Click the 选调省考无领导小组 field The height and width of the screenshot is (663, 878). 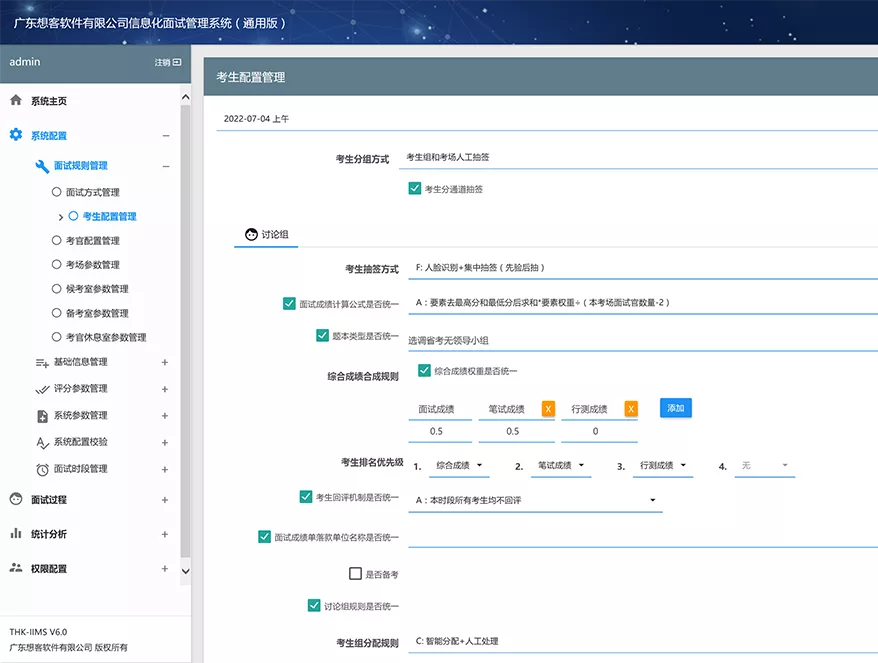tap(643, 340)
